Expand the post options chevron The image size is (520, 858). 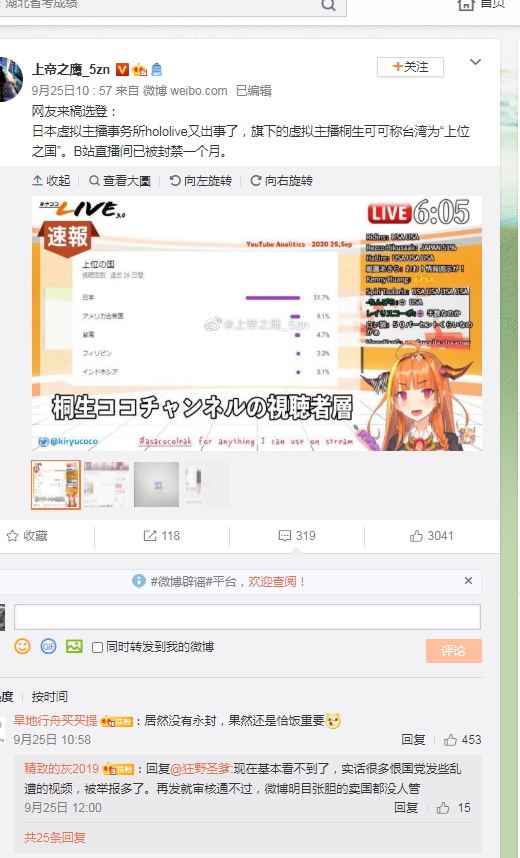pos(476,62)
